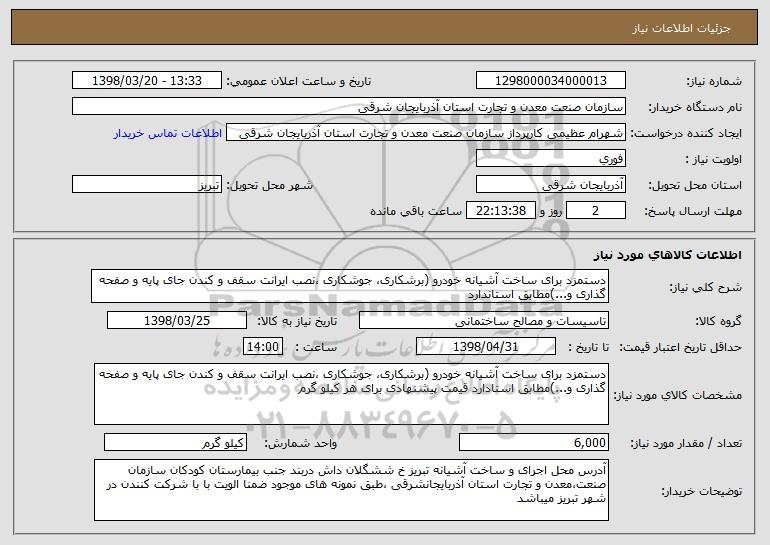Click the شهر محل تحویل field تبریز
The height and width of the screenshot is (545, 770).
[x=147, y=184]
